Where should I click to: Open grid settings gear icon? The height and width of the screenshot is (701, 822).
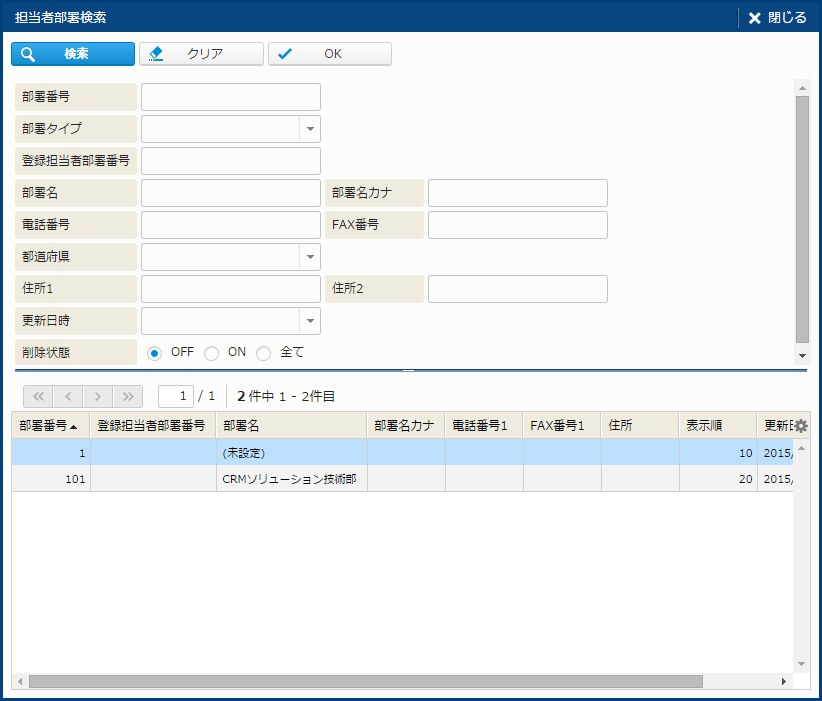[801, 425]
